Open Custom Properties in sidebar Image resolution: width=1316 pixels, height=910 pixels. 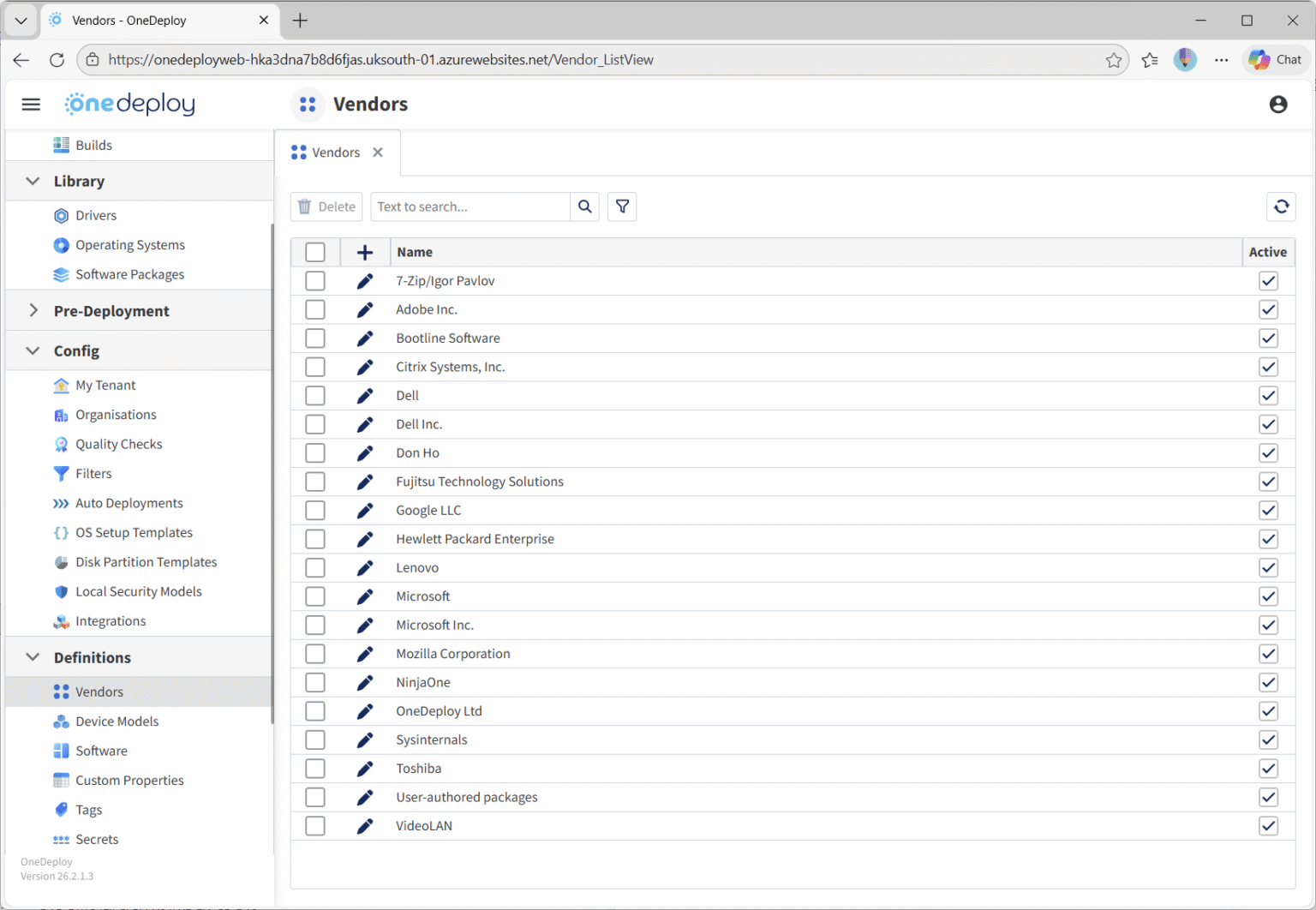(129, 781)
